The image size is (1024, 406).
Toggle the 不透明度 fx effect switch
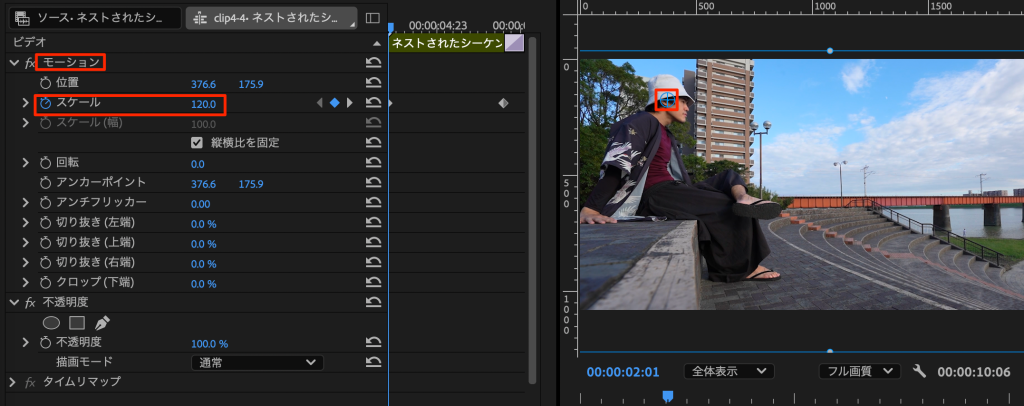(30, 302)
